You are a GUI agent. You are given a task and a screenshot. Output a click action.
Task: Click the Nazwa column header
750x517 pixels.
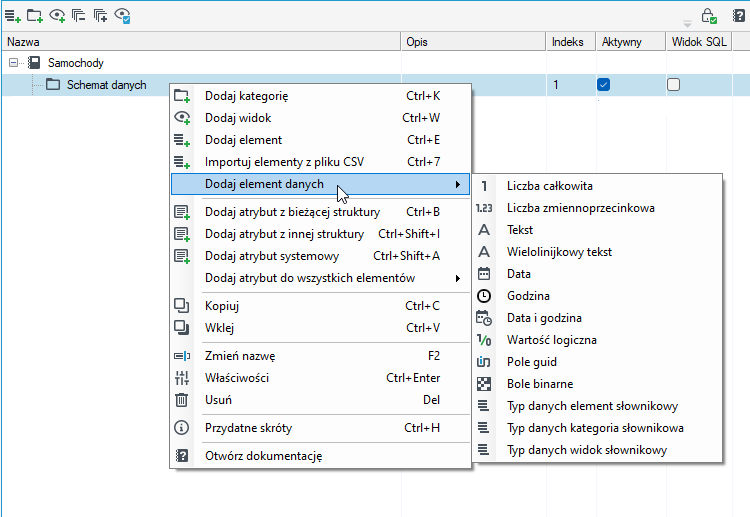(201, 42)
